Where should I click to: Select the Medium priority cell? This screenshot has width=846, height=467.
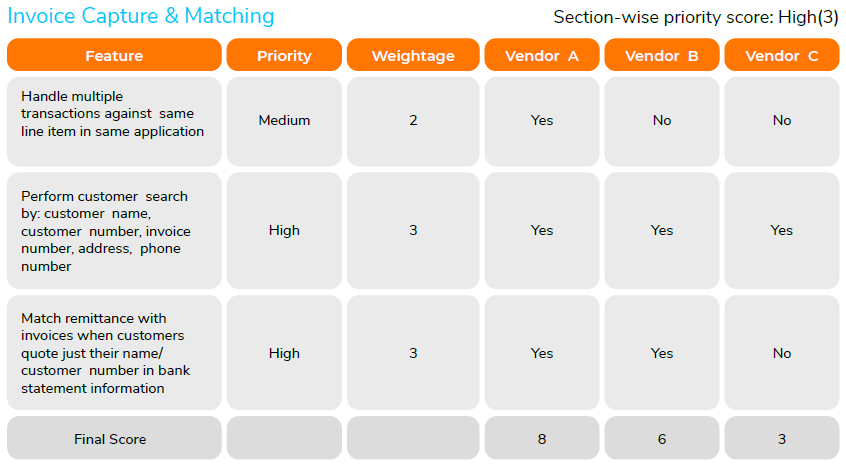pos(284,121)
